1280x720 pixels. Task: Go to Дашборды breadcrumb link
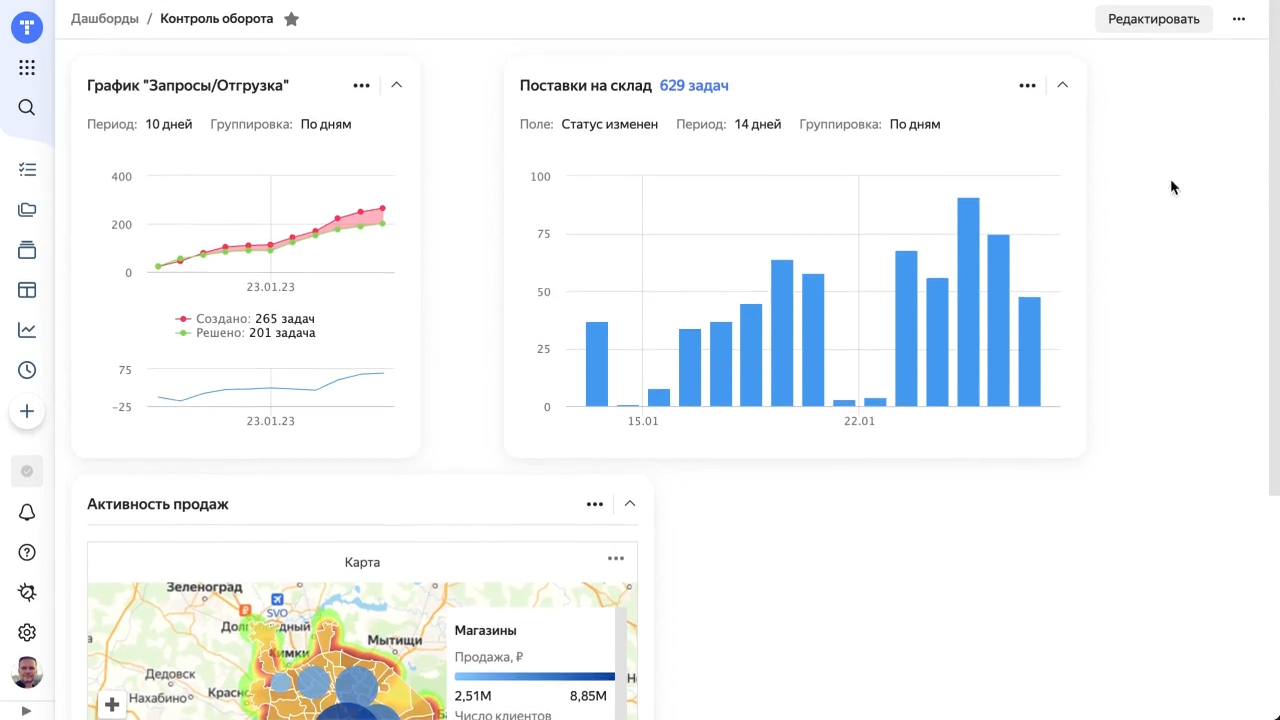click(105, 19)
